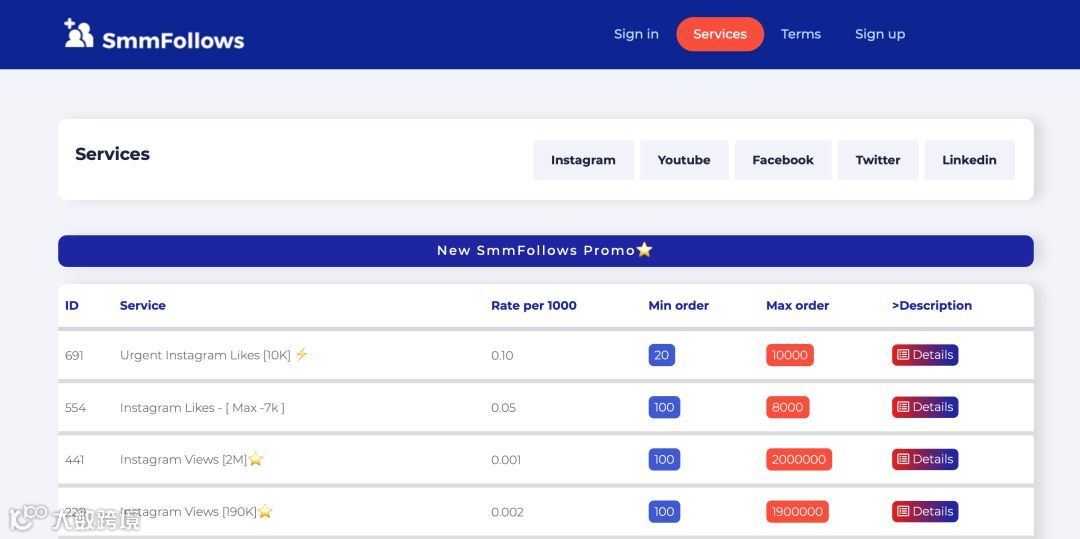Click the Min order column header
1080x539 pixels.
pos(678,306)
